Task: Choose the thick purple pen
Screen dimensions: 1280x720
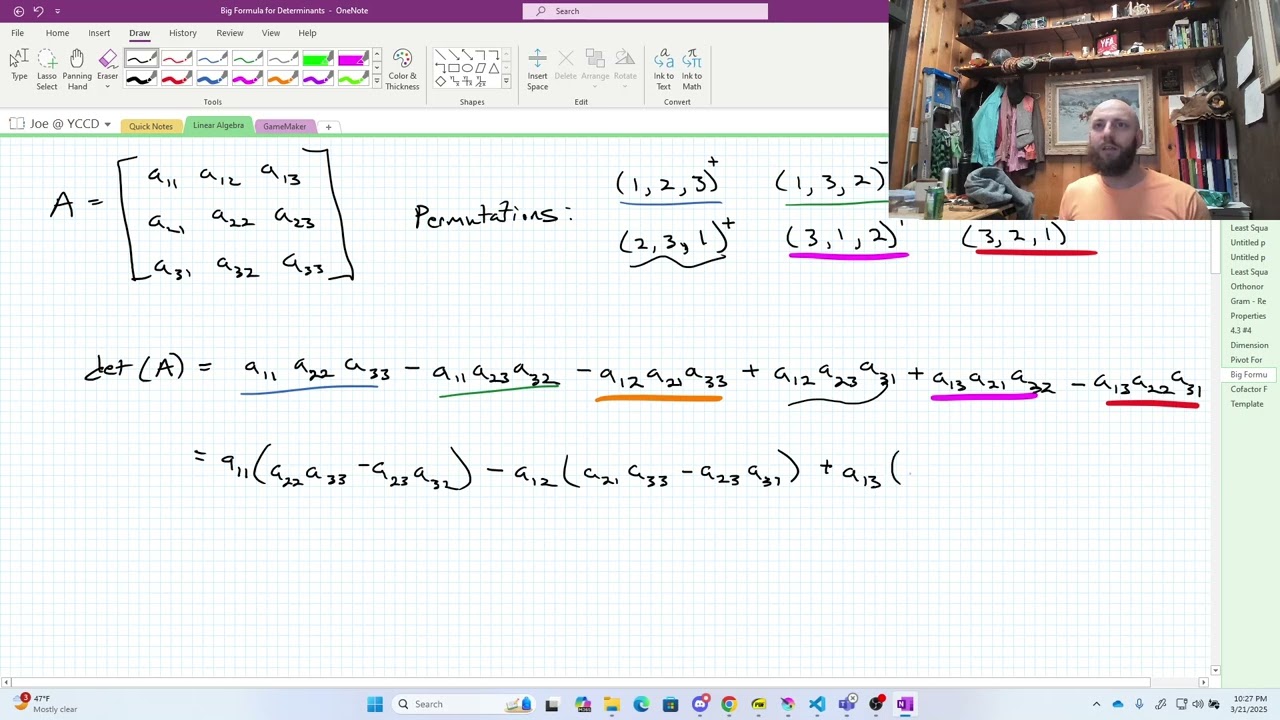Action: (318, 79)
